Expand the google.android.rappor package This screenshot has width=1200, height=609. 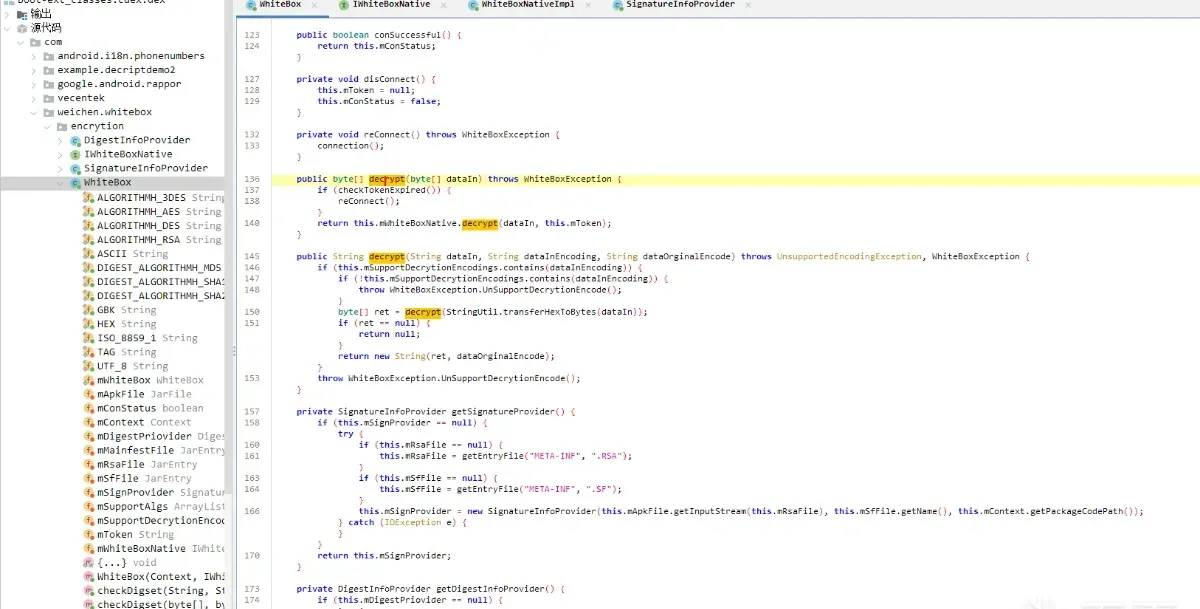pos(34,84)
